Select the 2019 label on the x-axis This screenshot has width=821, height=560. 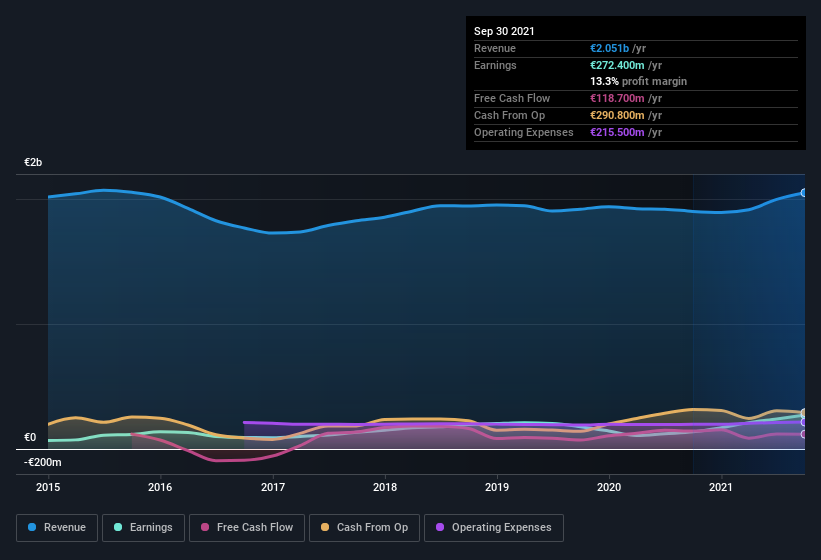point(497,487)
